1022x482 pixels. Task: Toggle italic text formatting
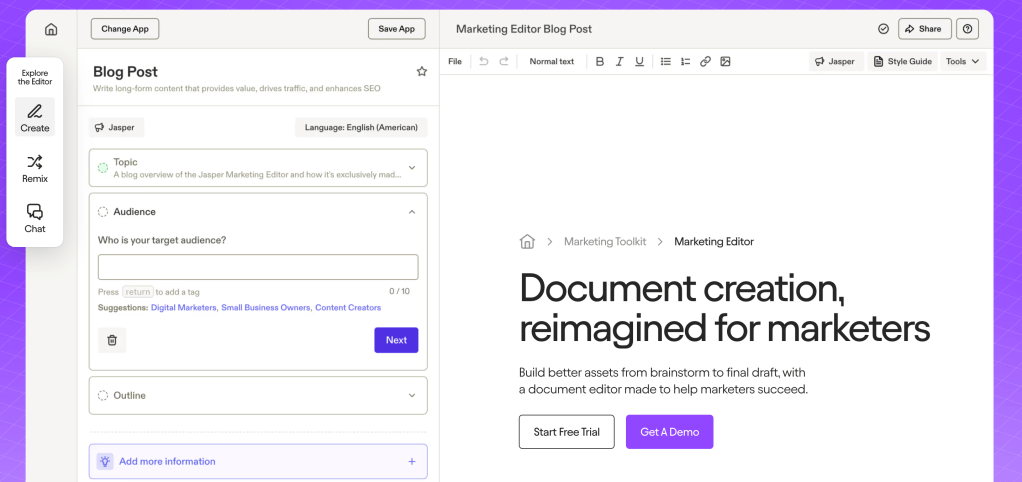click(620, 62)
